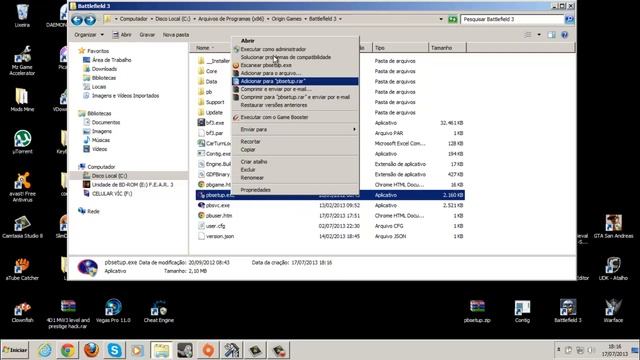This screenshot has height=360, width=640.
Task: Open Google Chrome from the taskbar
Action: (68, 350)
